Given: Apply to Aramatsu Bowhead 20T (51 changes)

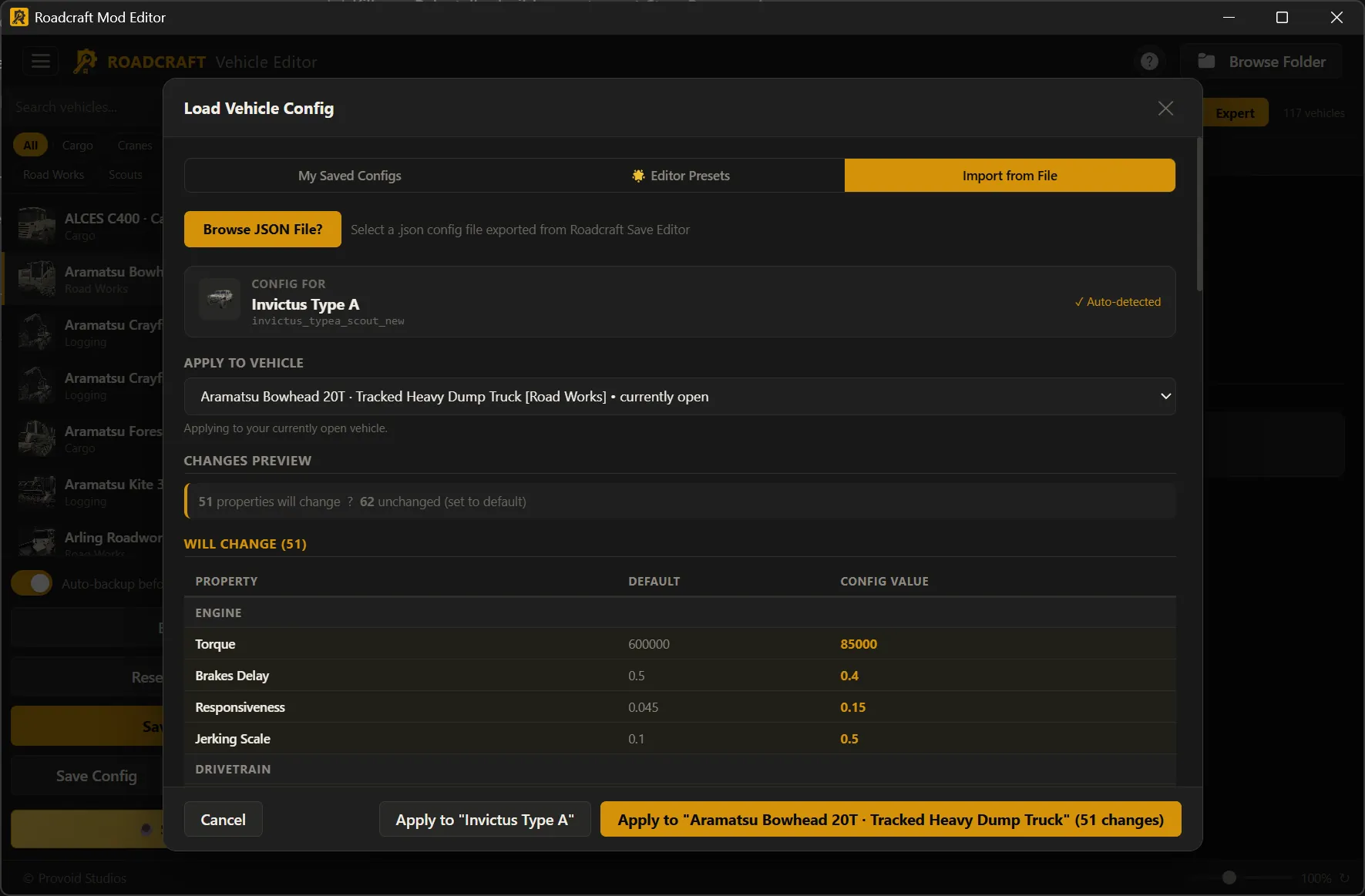Looking at the screenshot, I should [891, 820].
